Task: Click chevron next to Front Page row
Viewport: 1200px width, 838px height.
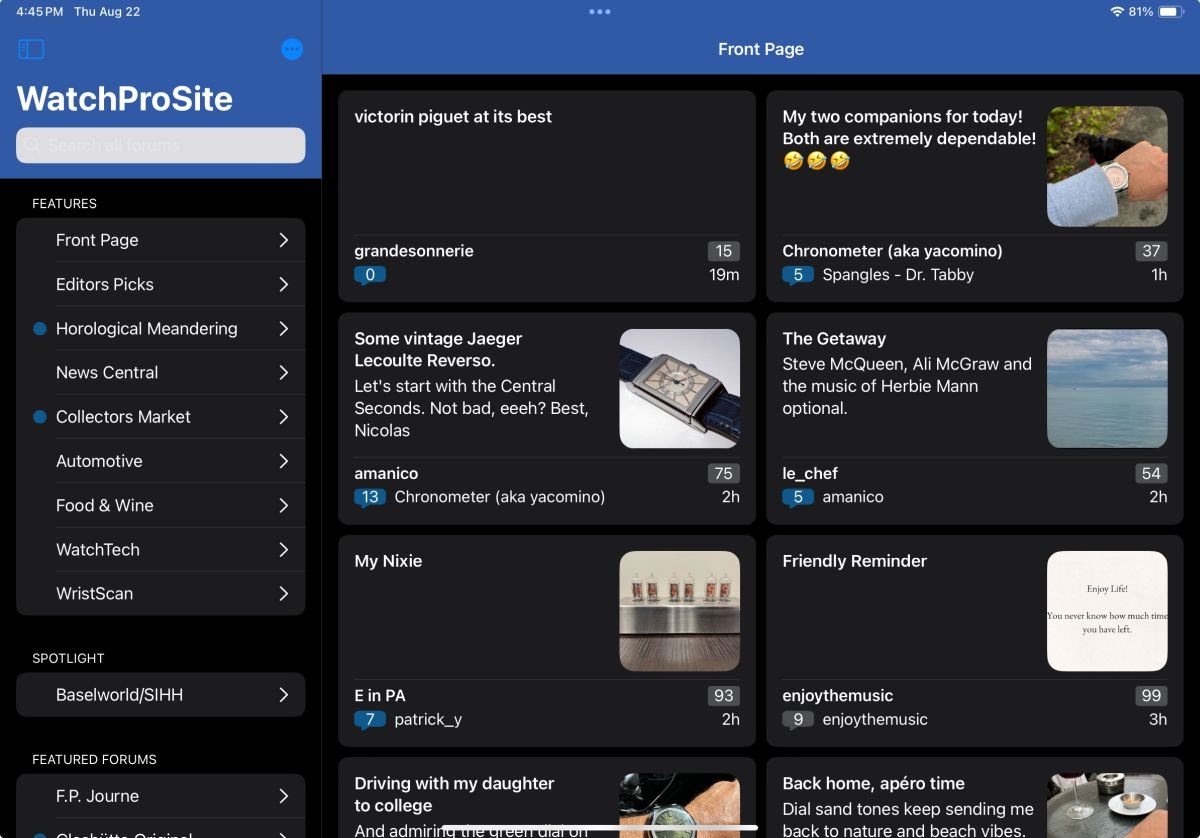Action: click(x=284, y=240)
